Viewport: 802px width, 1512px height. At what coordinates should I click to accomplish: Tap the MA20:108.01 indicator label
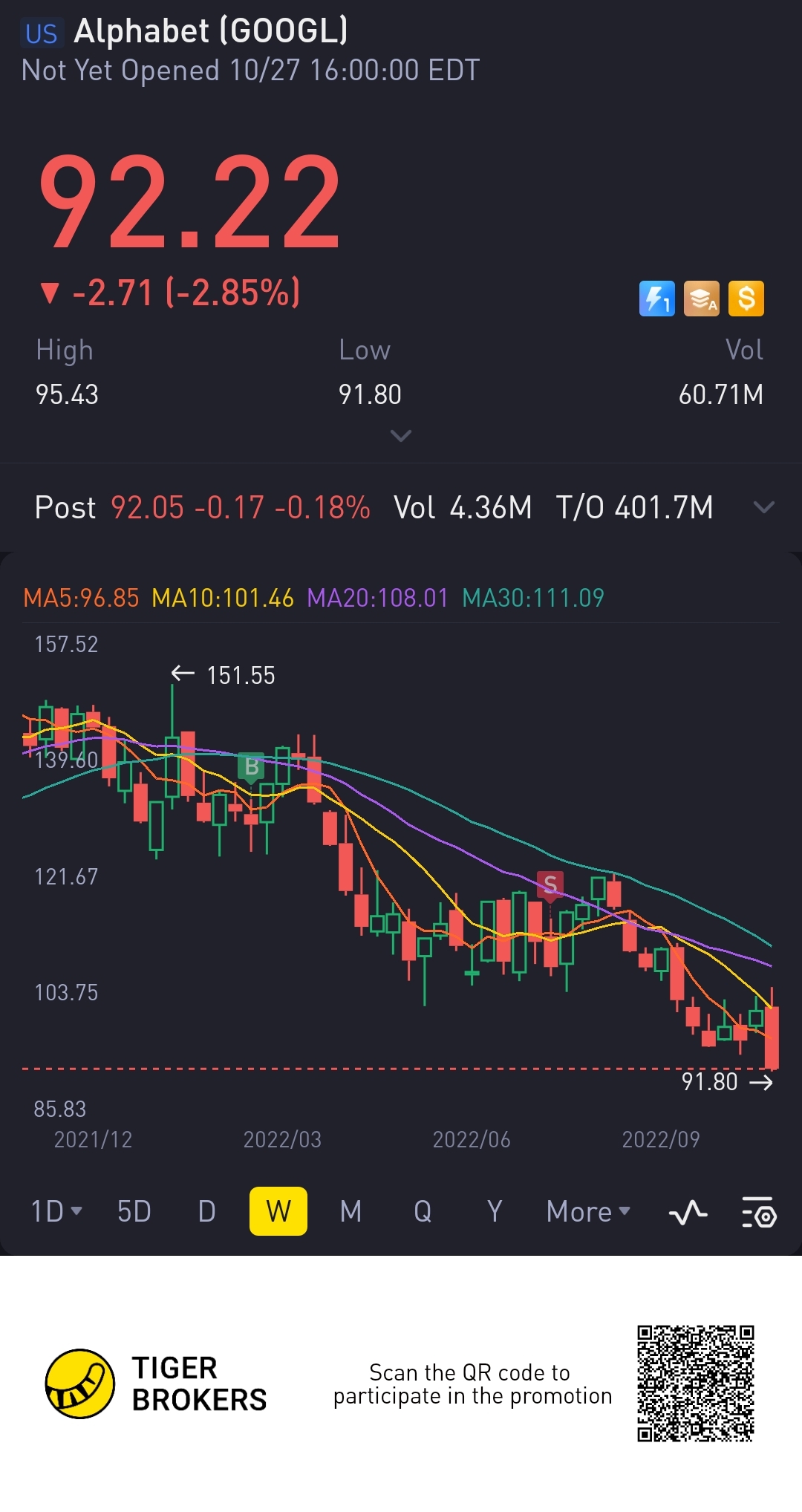pos(378,598)
